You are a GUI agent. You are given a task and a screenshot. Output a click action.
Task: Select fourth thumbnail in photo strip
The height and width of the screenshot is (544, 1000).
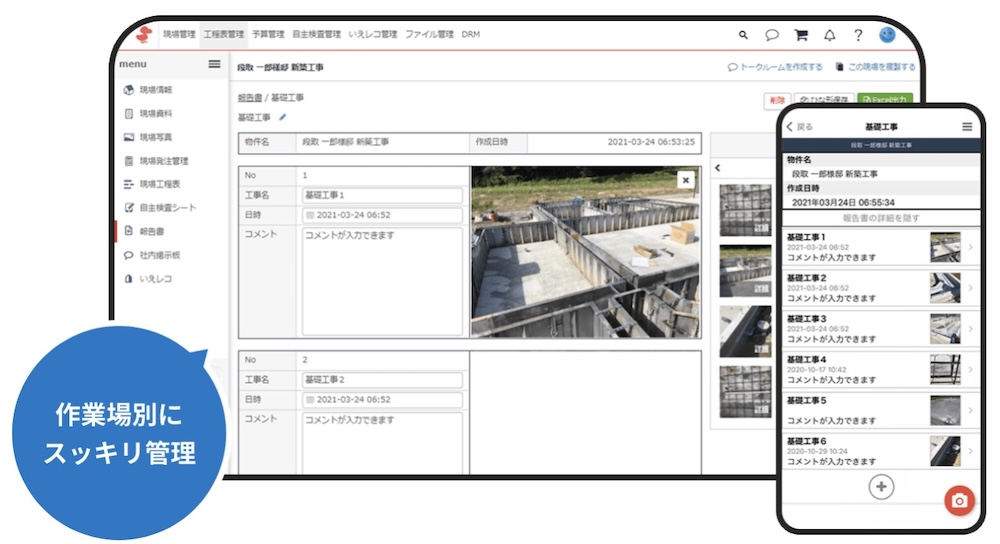click(746, 392)
